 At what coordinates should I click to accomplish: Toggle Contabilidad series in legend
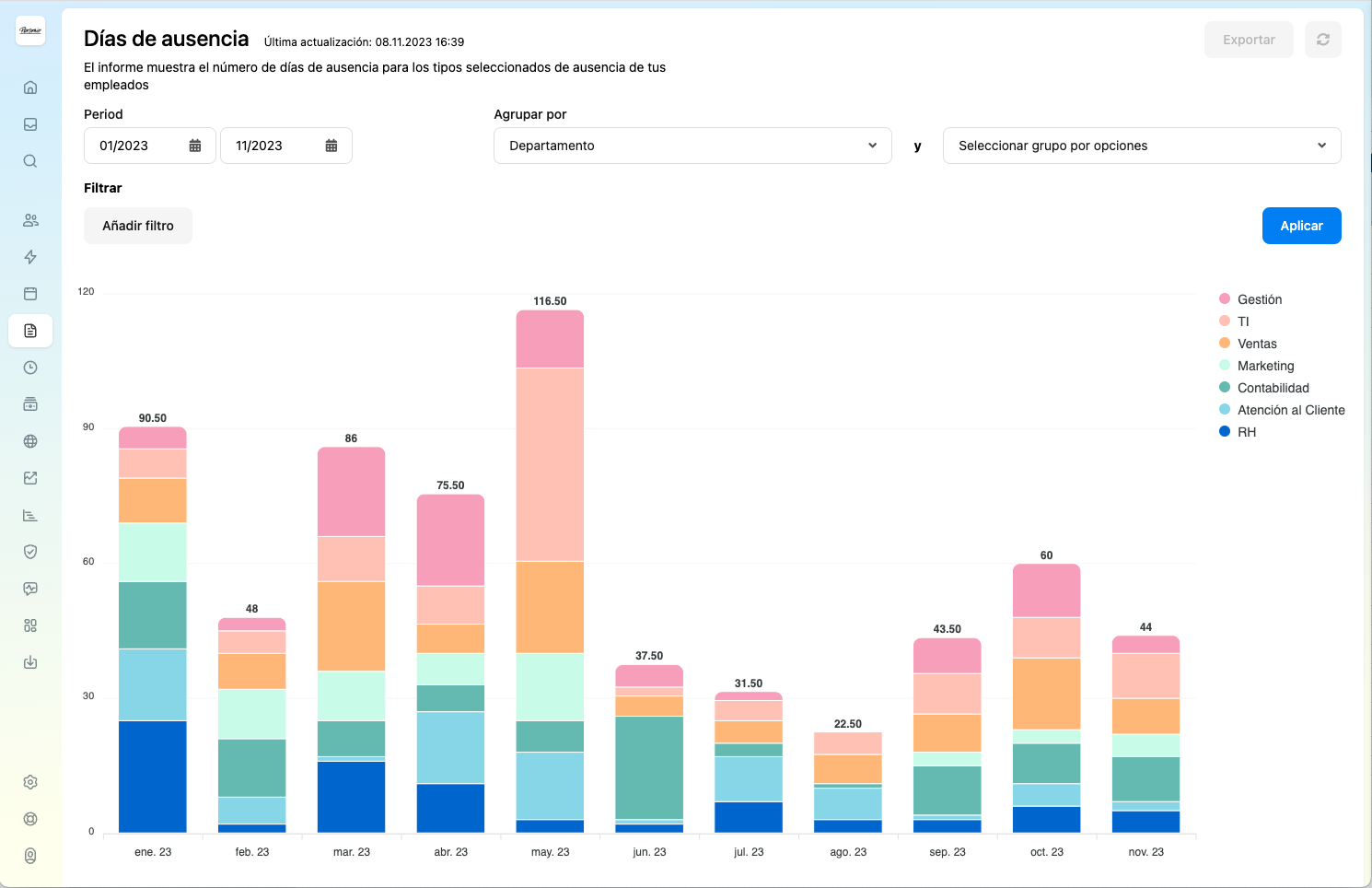tap(1264, 388)
